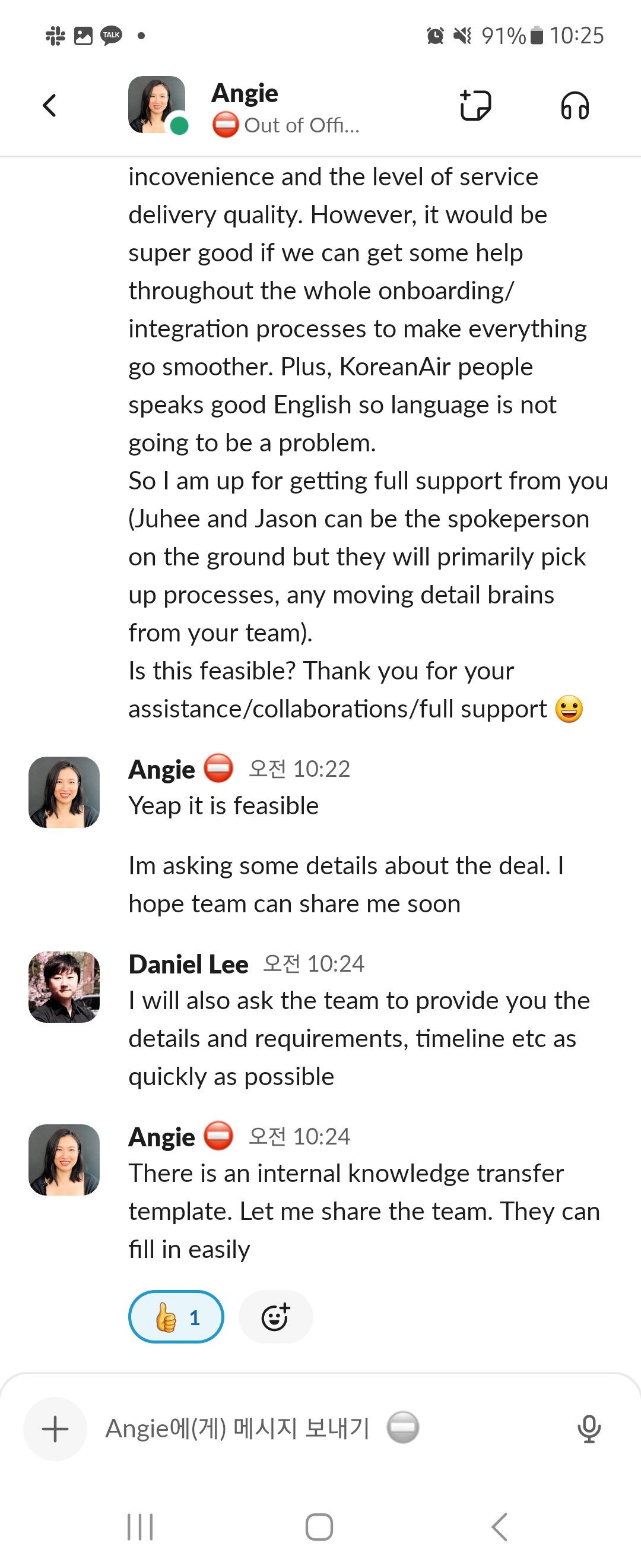Open Angie's profile picture in header
The height and width of the screenshot is (1568, 641).
[157, 105]
